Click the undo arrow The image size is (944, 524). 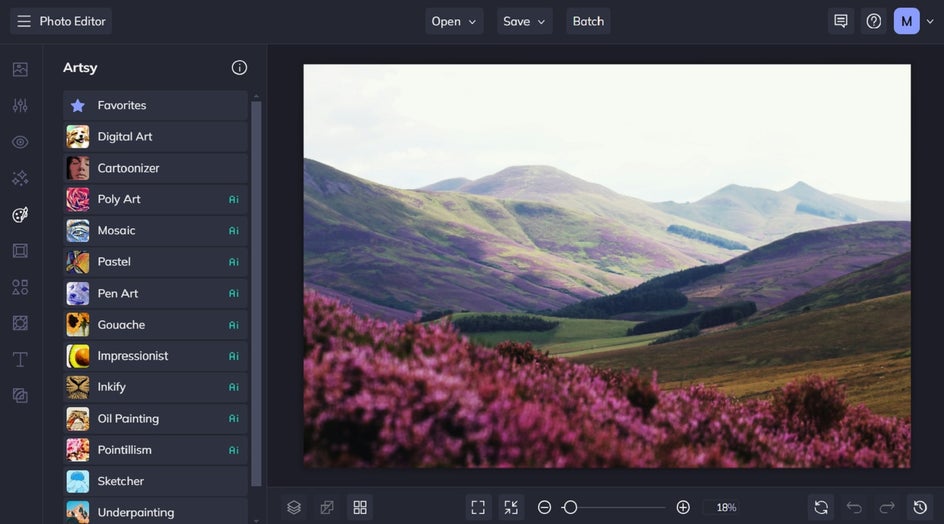854,507
